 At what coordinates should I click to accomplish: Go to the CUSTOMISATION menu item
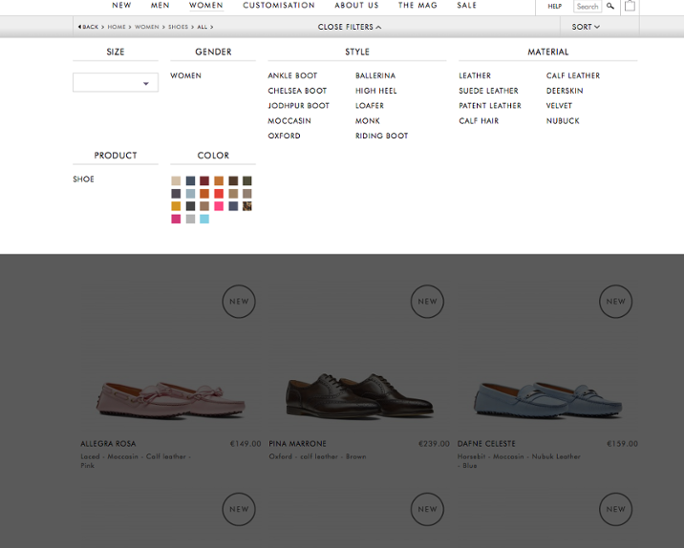click(279, 5)
